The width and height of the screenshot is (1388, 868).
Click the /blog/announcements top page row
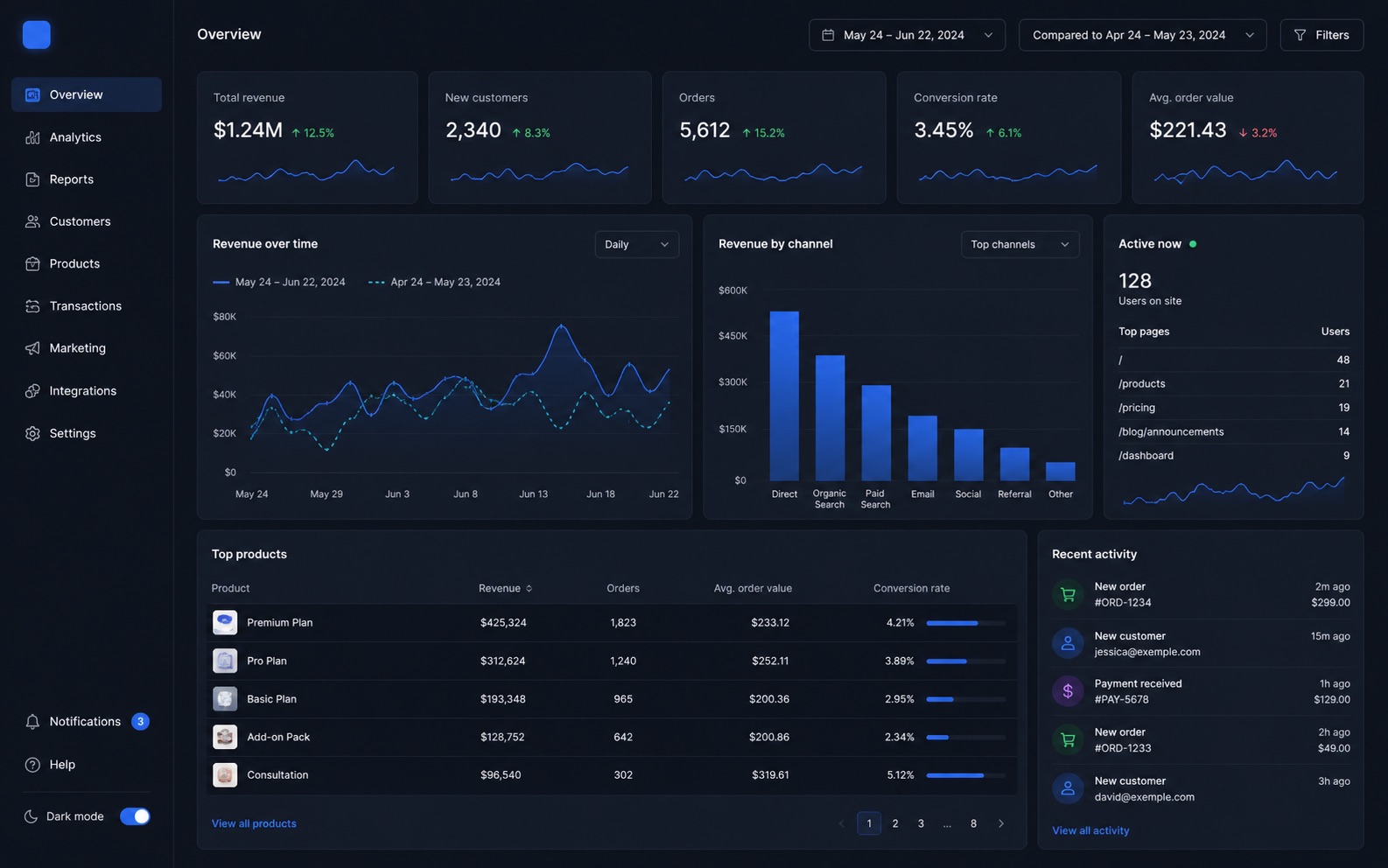click(x=1234, y=431)
